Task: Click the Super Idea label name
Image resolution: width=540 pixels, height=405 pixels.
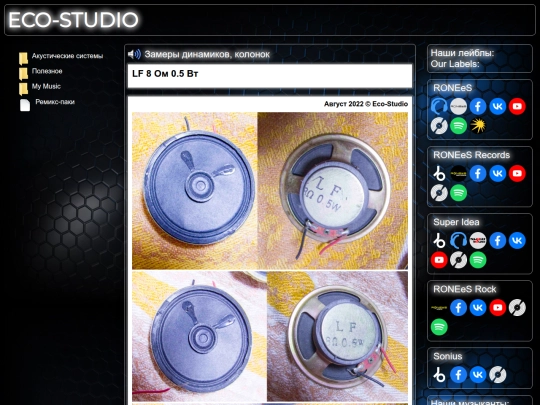Action: coord(456,222)
